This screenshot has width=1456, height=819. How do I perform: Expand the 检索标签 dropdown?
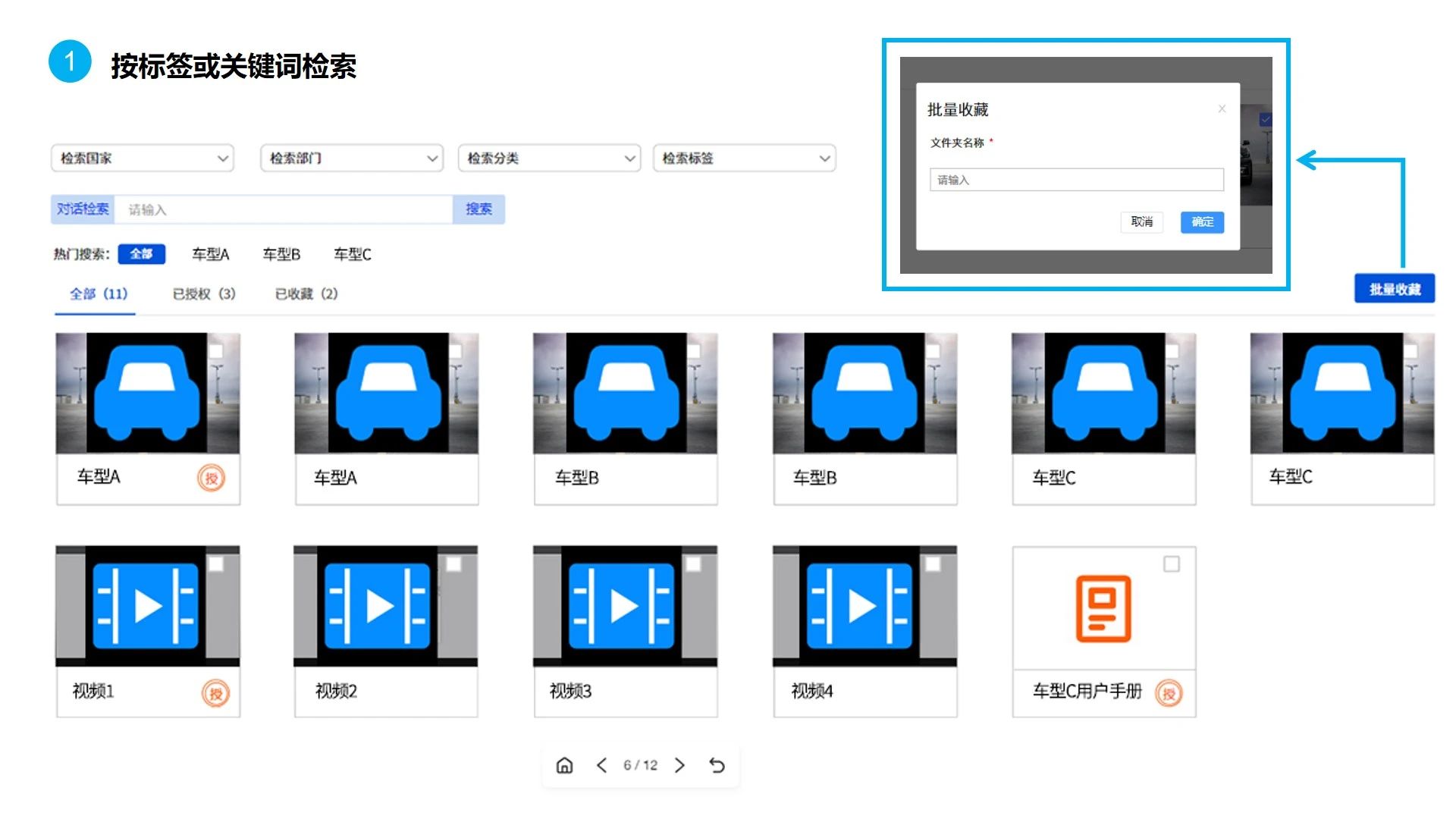tap(744, 158)
